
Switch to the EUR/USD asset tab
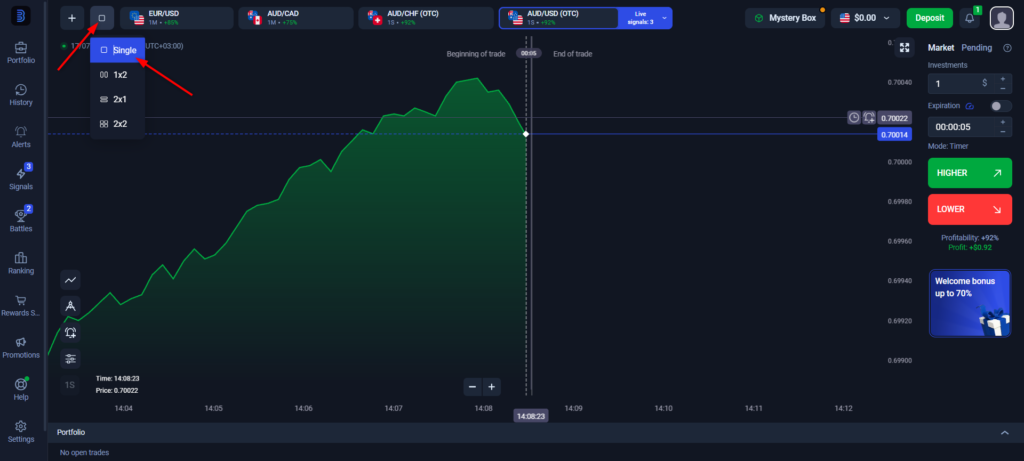pos(176,18)
